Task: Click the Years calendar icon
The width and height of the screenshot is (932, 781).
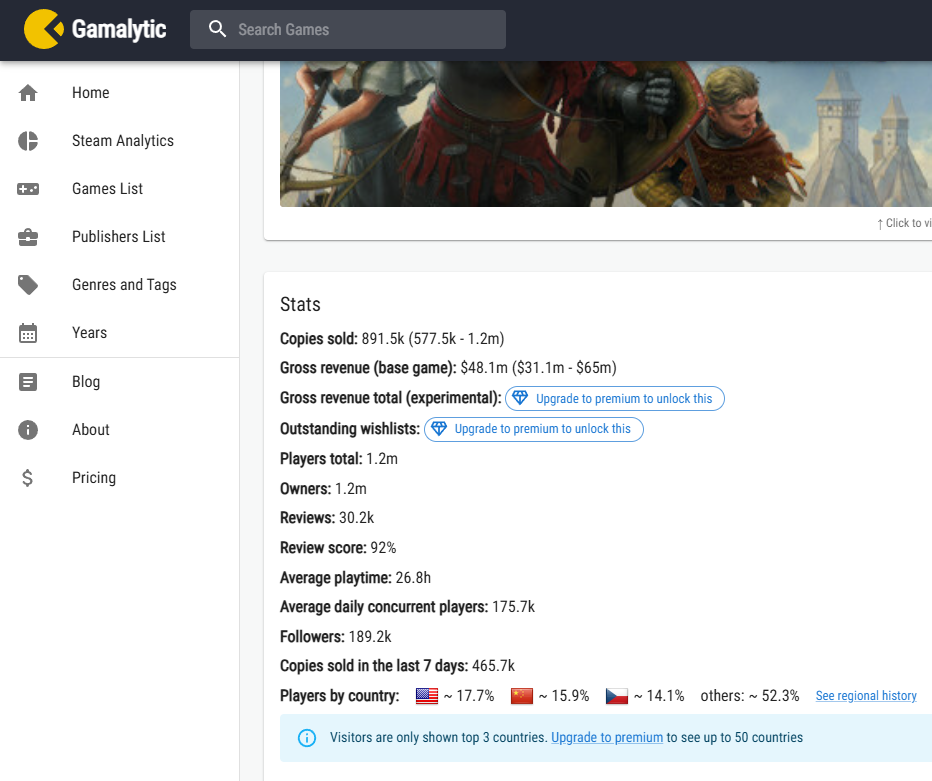Action: (x=28, y=333)
